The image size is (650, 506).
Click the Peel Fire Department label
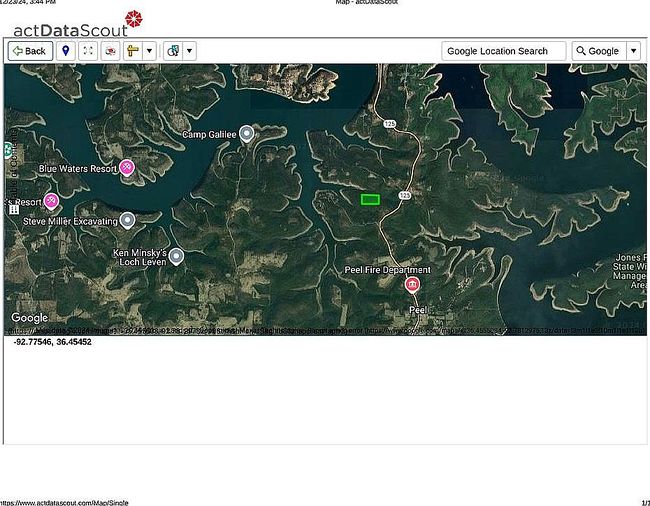[x=388, y=270]
